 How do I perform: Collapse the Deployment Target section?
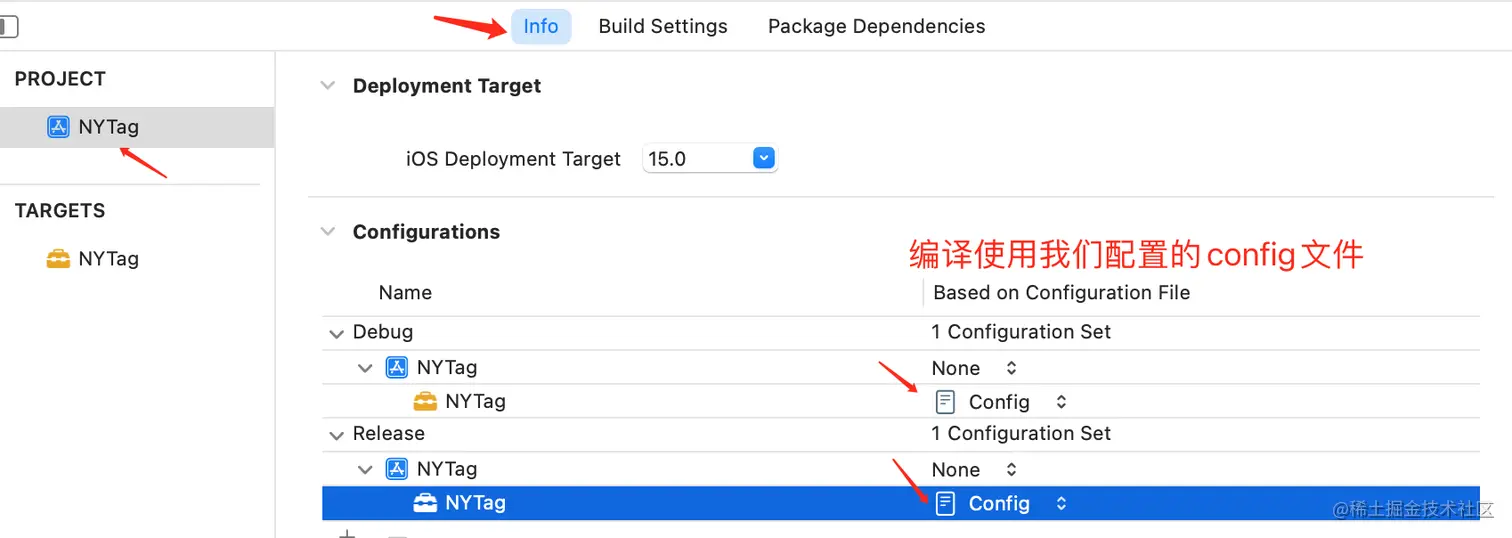pos(327,86)
